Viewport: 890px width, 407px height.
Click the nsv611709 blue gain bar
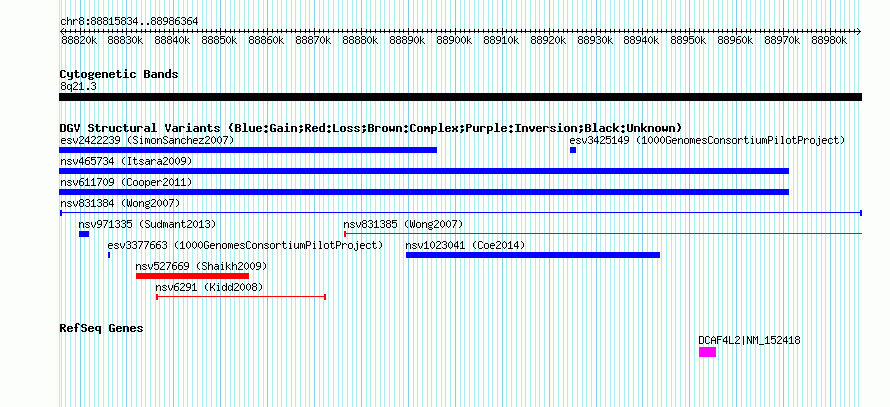[424, 192]
